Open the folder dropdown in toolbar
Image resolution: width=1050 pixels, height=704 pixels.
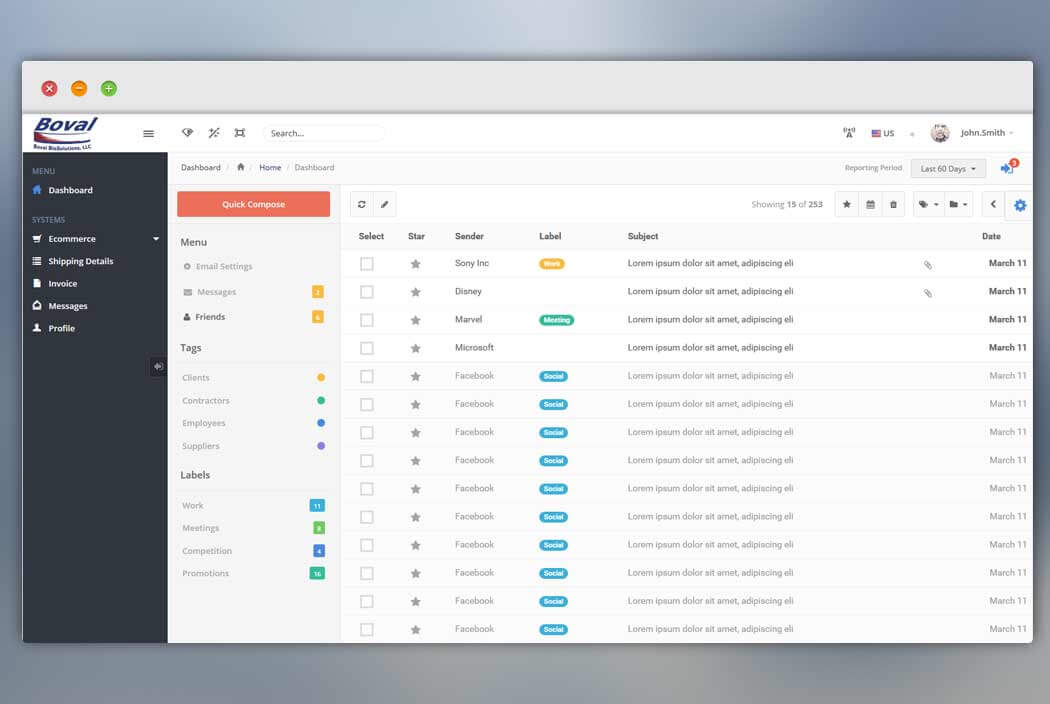click(x=958, y=204)
